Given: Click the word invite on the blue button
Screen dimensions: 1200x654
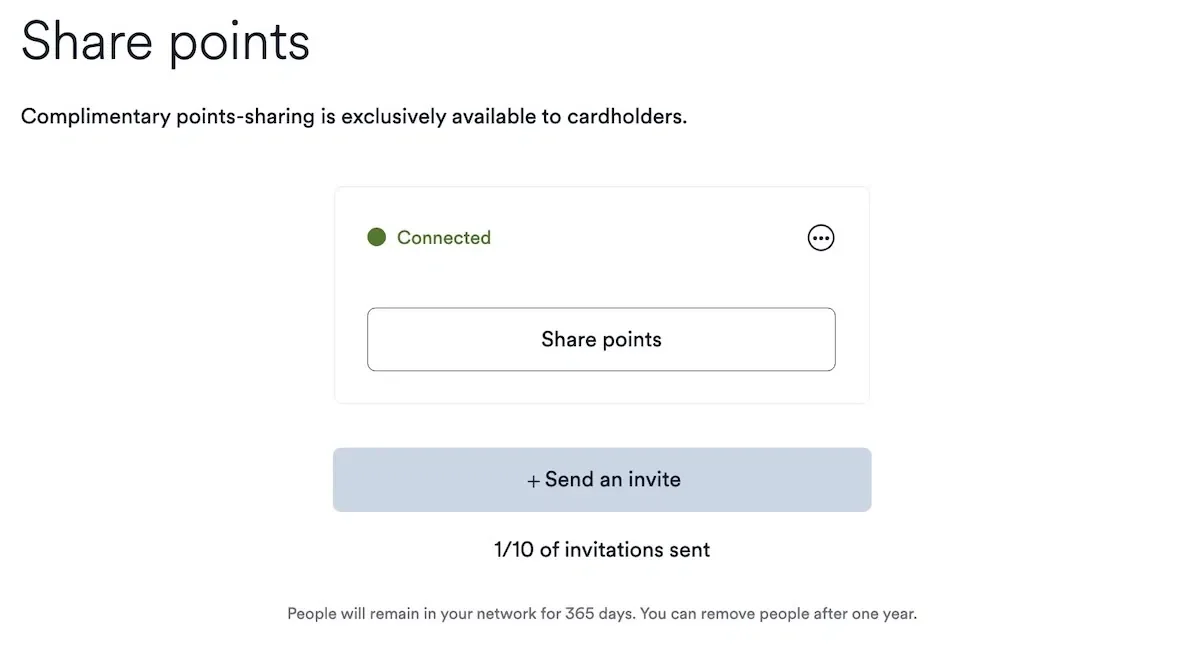Looking at the screenshot, I should [654, 480].
